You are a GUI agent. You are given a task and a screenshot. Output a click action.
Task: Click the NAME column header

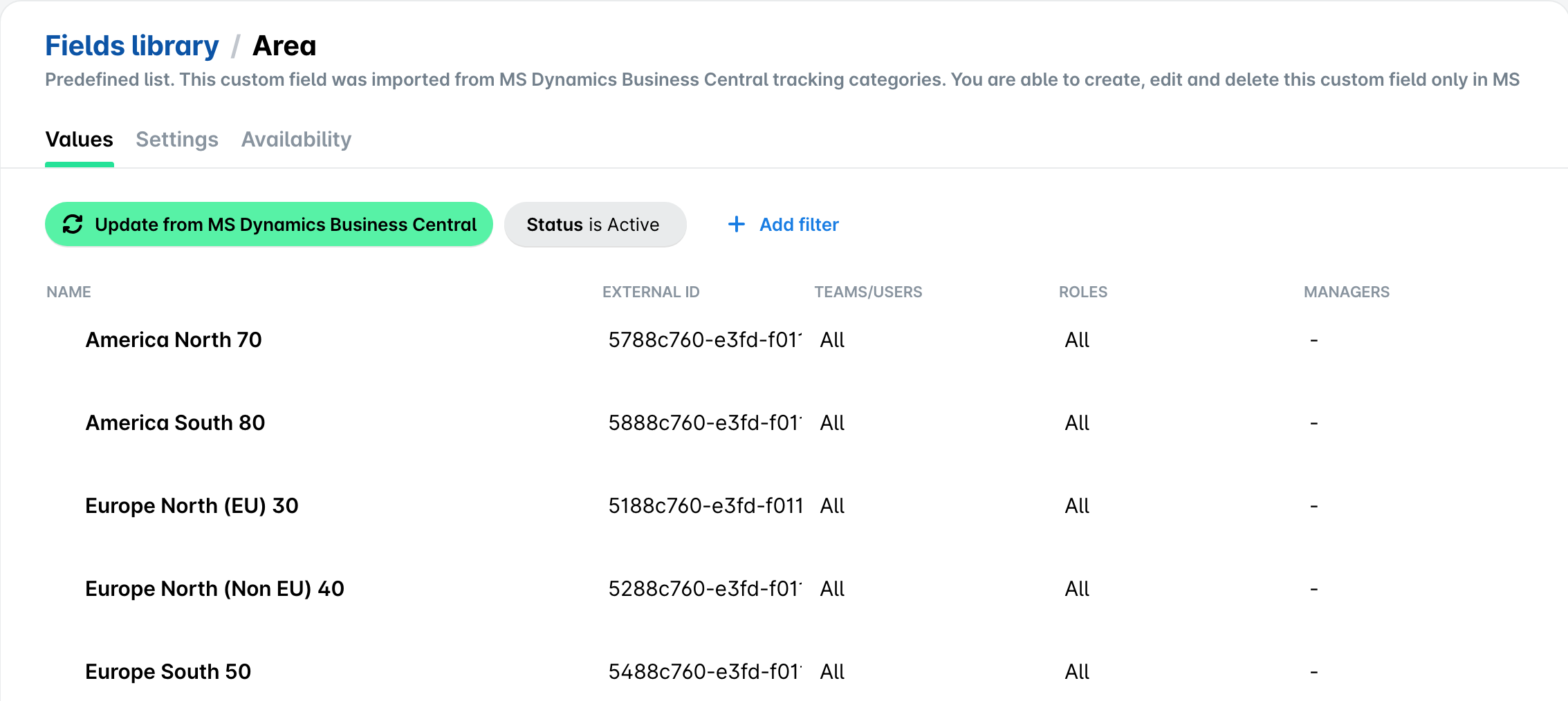click(x=68, y=292)
